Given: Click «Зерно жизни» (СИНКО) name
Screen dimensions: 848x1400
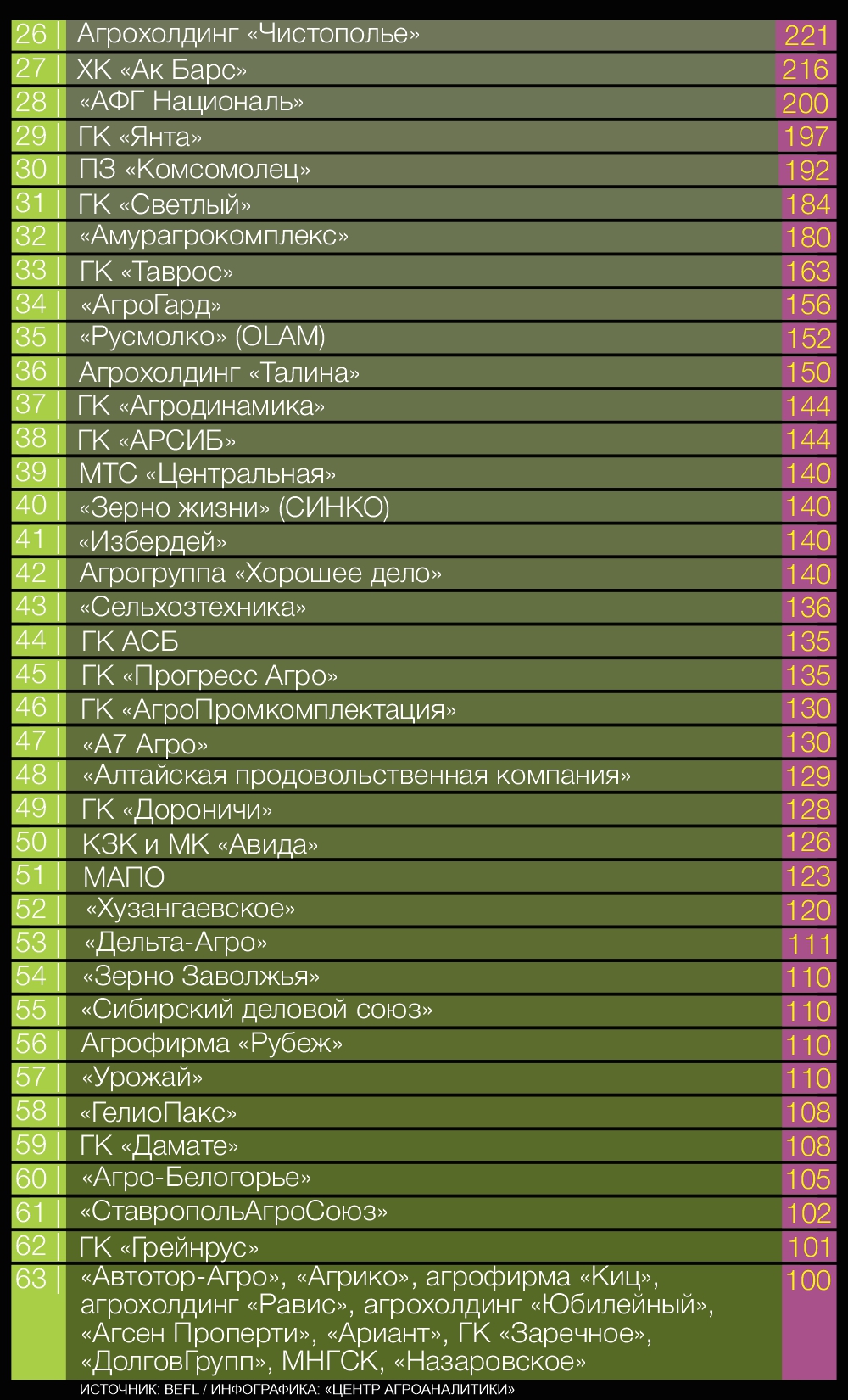Looking at the screenshot, I should pyautogui.click(x=234, y=507).
